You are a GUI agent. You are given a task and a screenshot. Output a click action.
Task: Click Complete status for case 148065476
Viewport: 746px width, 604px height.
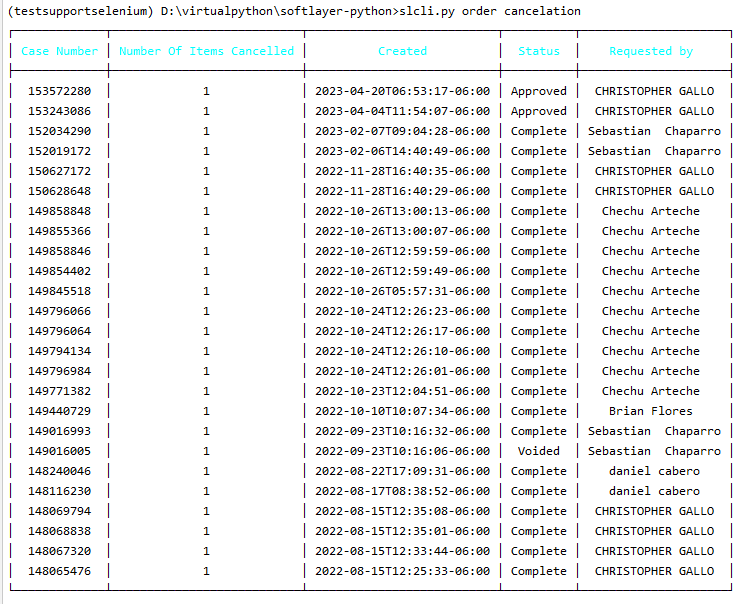539,571
